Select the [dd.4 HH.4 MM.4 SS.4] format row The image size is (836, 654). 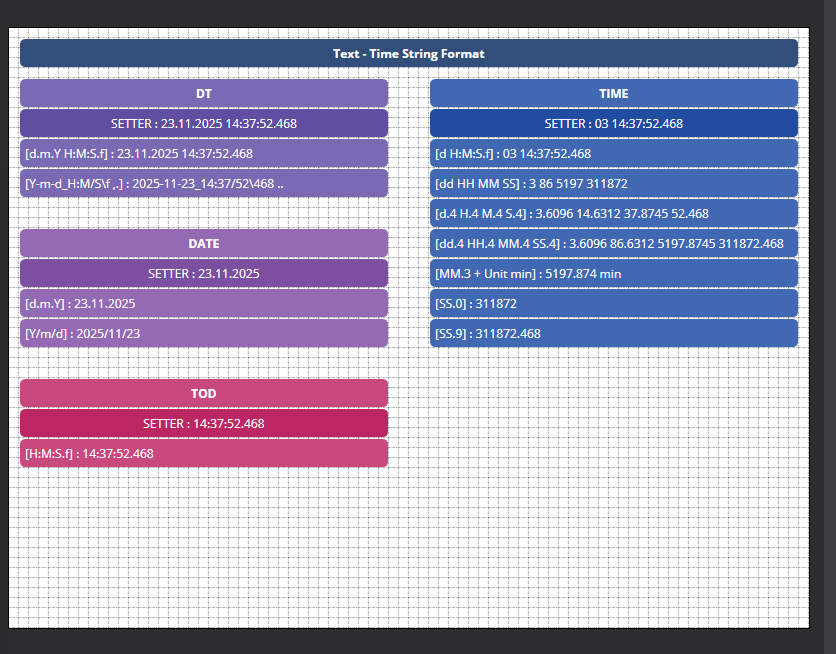click(x=614, y=243)
